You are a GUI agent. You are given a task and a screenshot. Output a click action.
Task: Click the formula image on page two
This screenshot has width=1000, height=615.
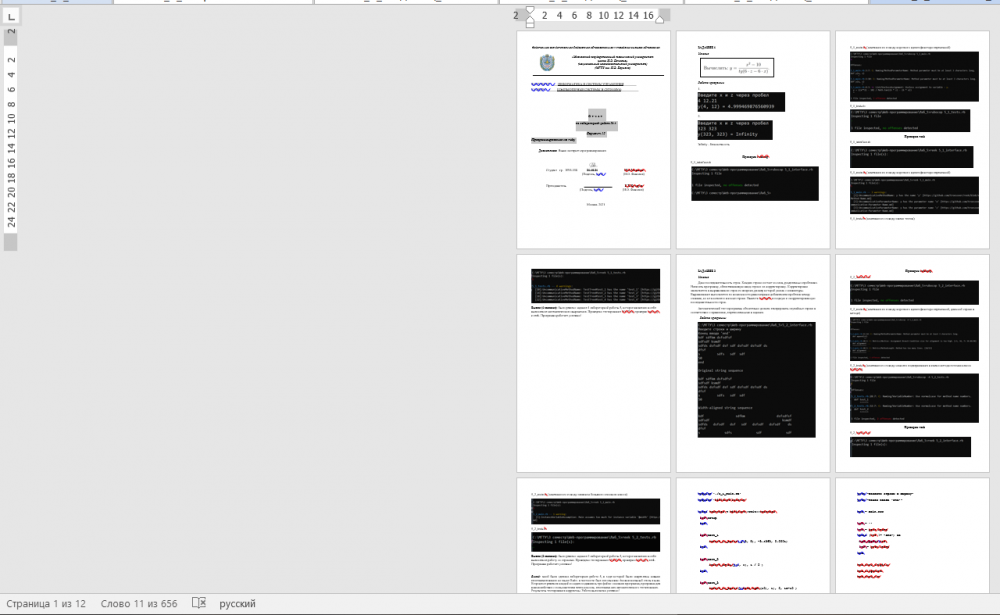pyautogui.click(x=737, y=67)
